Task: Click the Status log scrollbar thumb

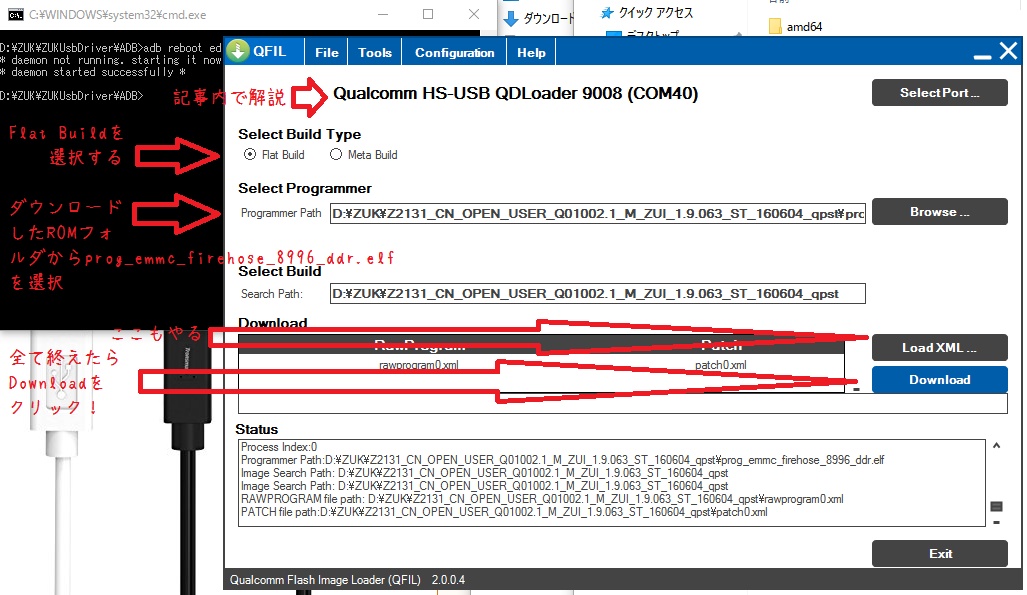Action: coord(996,506)
